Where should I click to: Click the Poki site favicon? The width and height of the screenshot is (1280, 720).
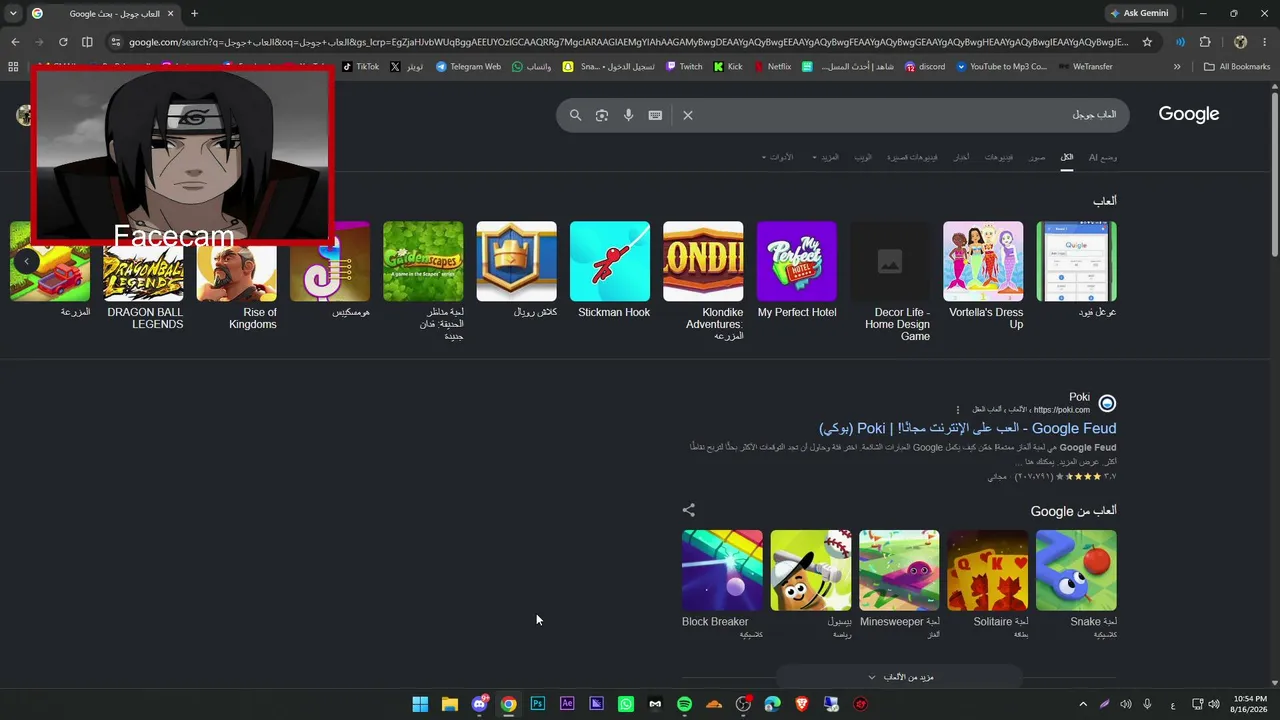[1107, 403]
